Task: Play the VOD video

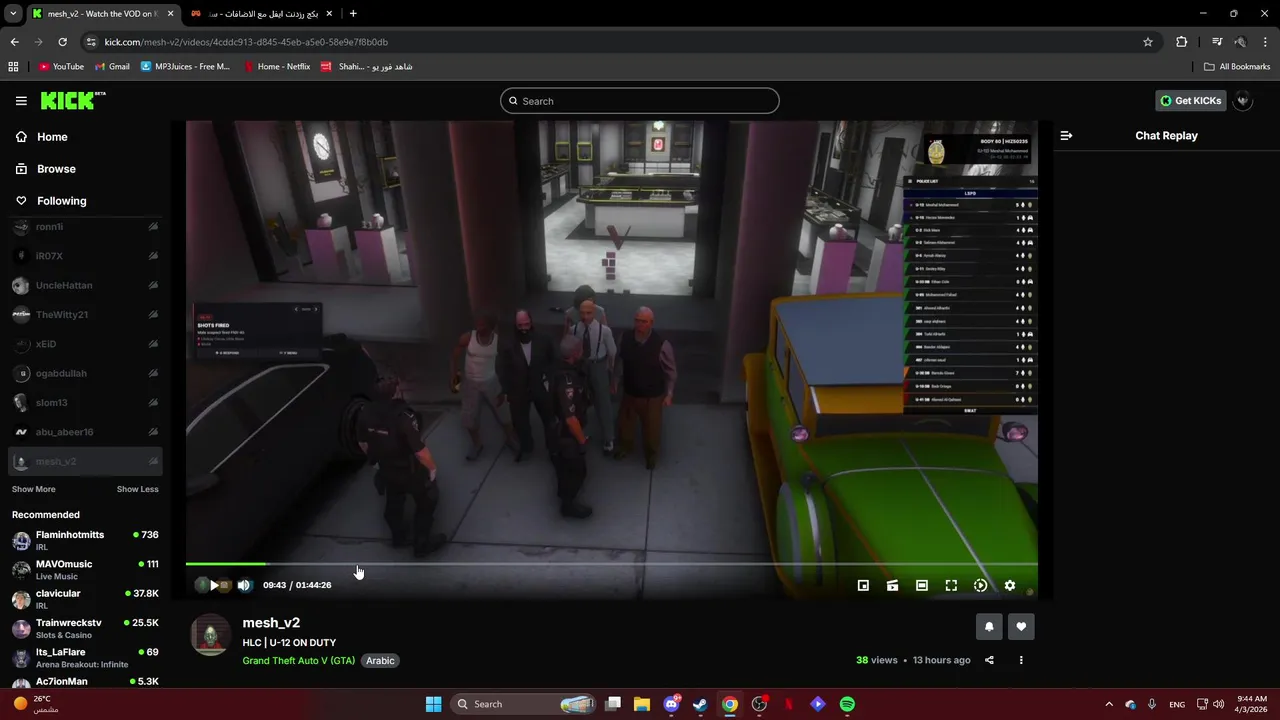Action: (x=213, y=585)
